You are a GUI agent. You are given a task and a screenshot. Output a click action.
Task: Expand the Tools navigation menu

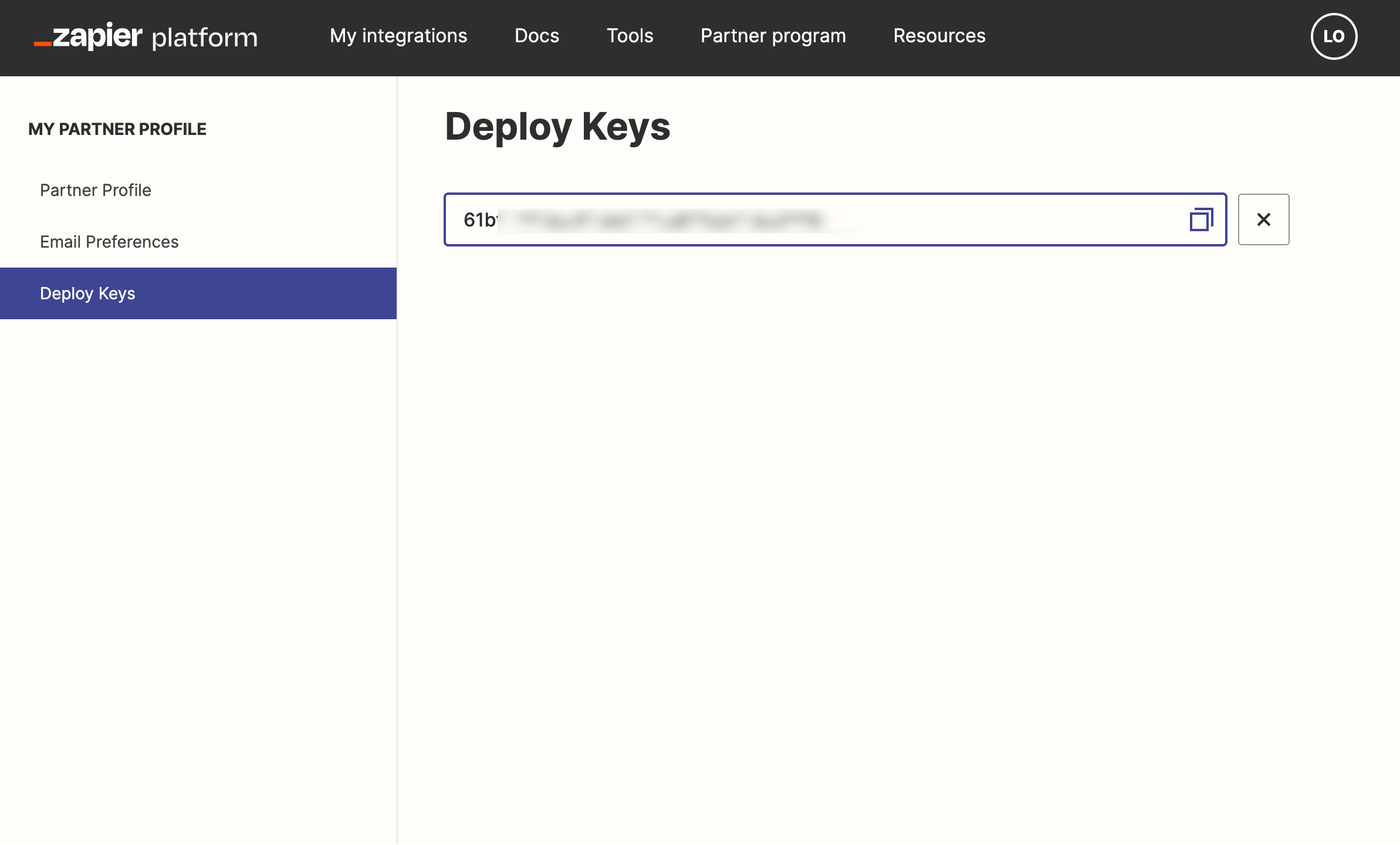coord(630,36)
